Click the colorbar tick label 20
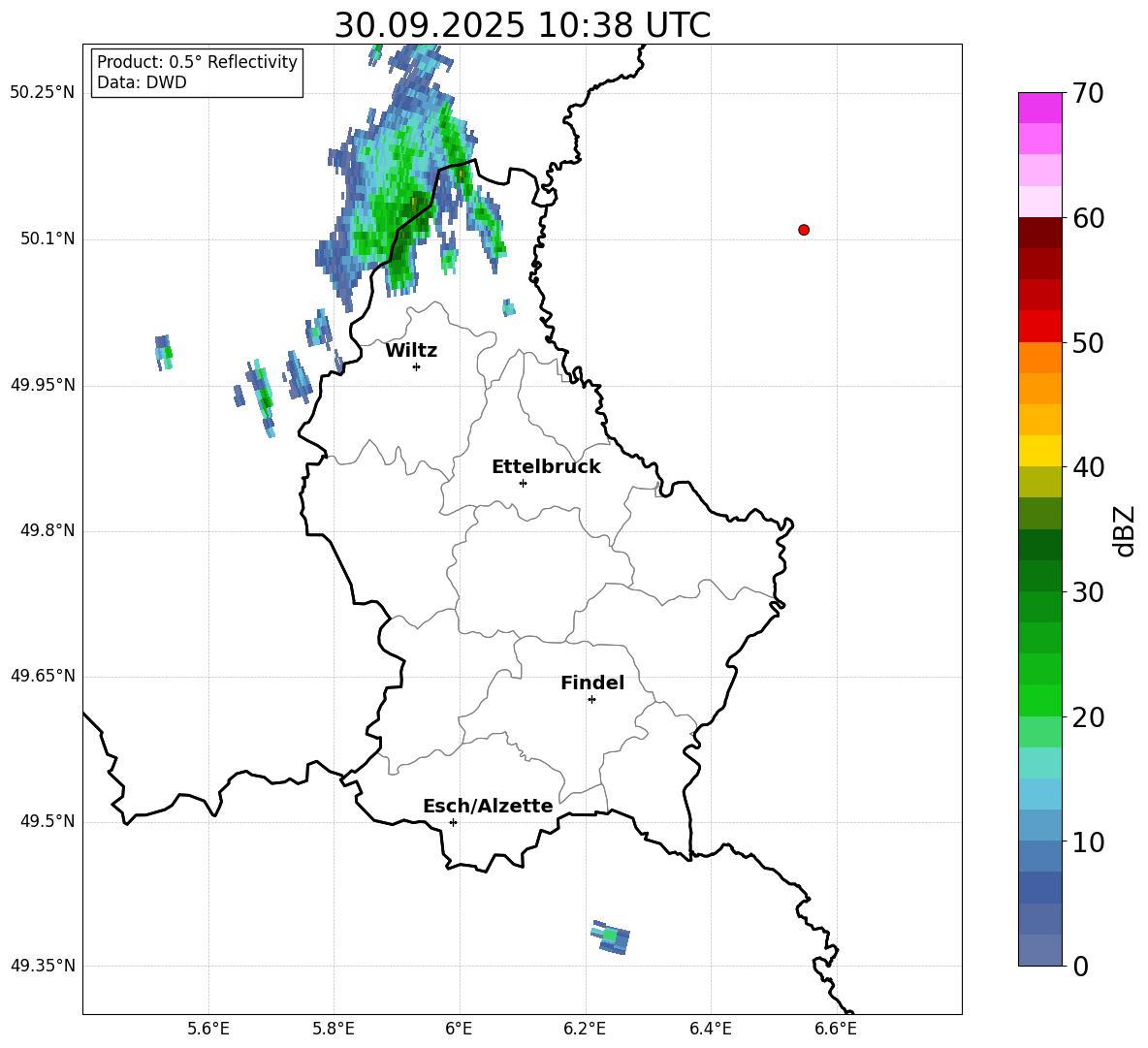The image size is (1148, 1048). [x=1088, y=717]
